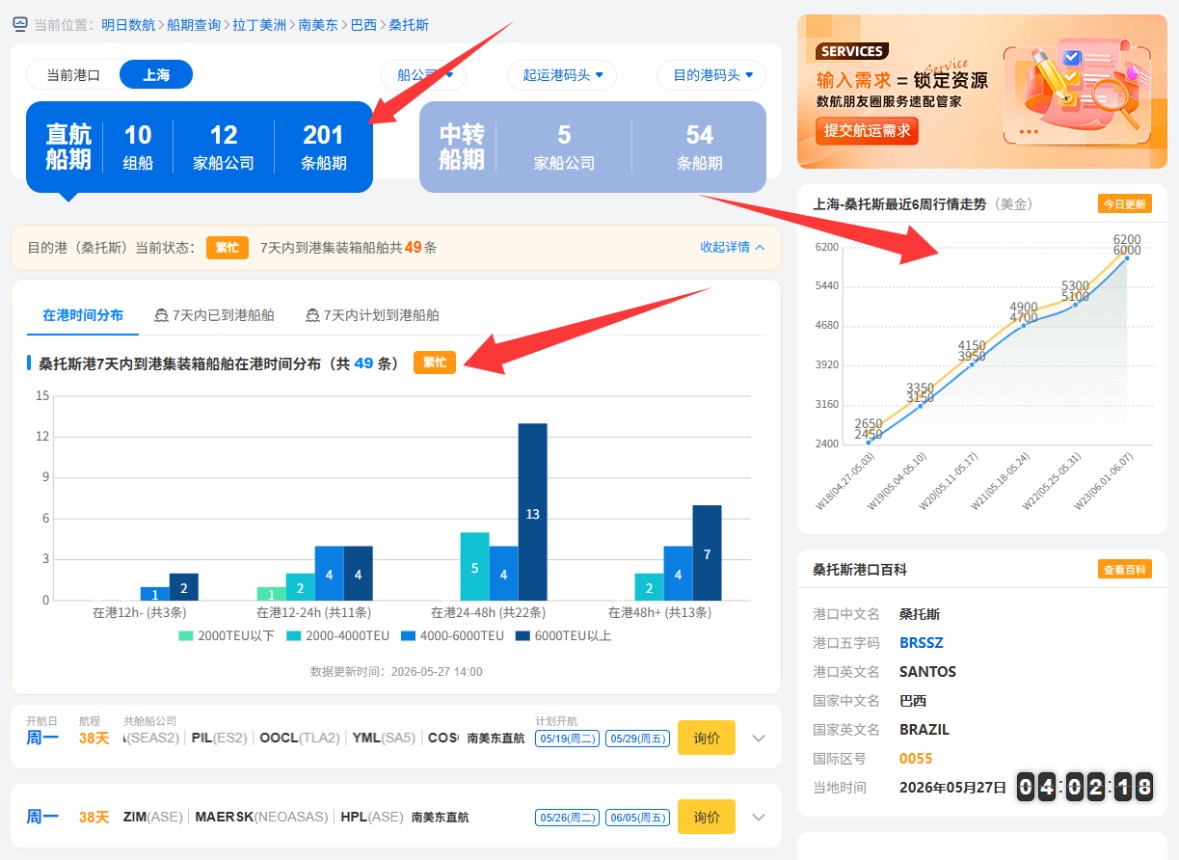Toggle the 4000-6000TEU legend item
The image size is (1179, 860).
point(453,636)
